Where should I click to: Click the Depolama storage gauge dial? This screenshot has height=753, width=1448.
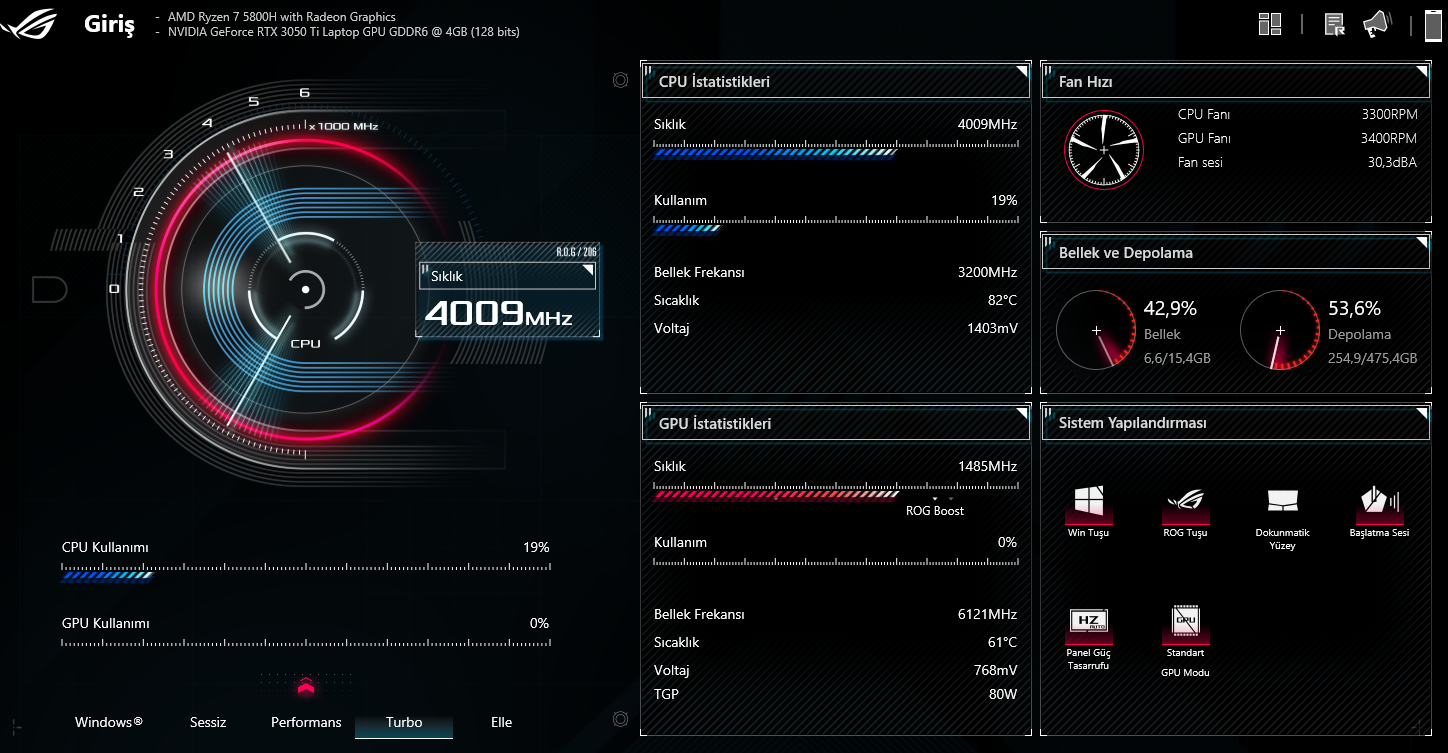point(1280,330)
